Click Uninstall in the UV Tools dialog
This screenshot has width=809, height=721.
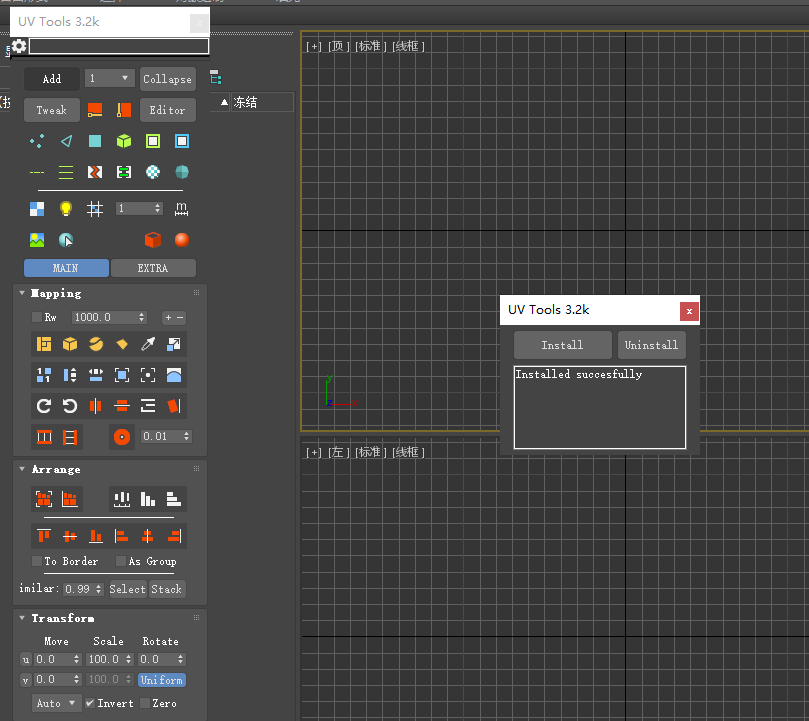[x=652, y=345]
